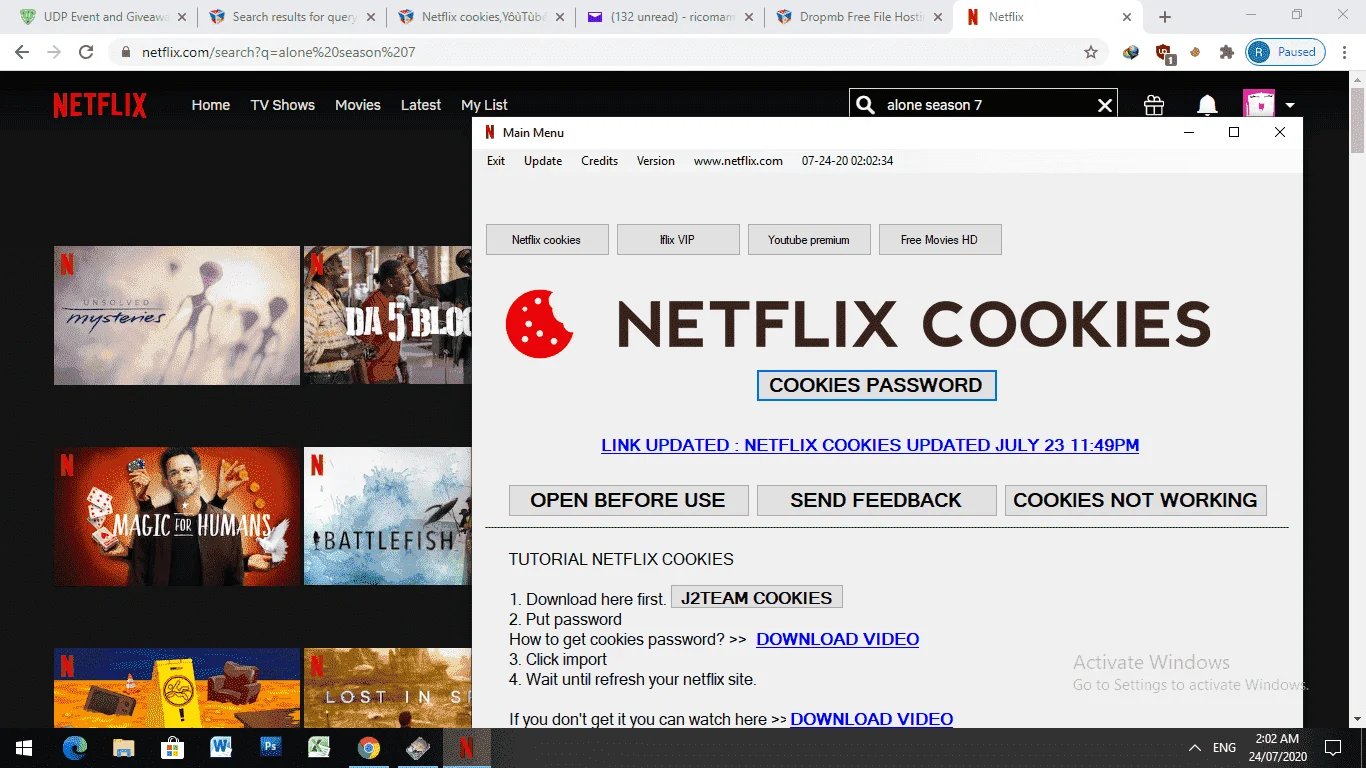The width and height of the screenshot is (1366, 768).
Task: Switch to Chrome in the taskbar
Action: (368, 748)
